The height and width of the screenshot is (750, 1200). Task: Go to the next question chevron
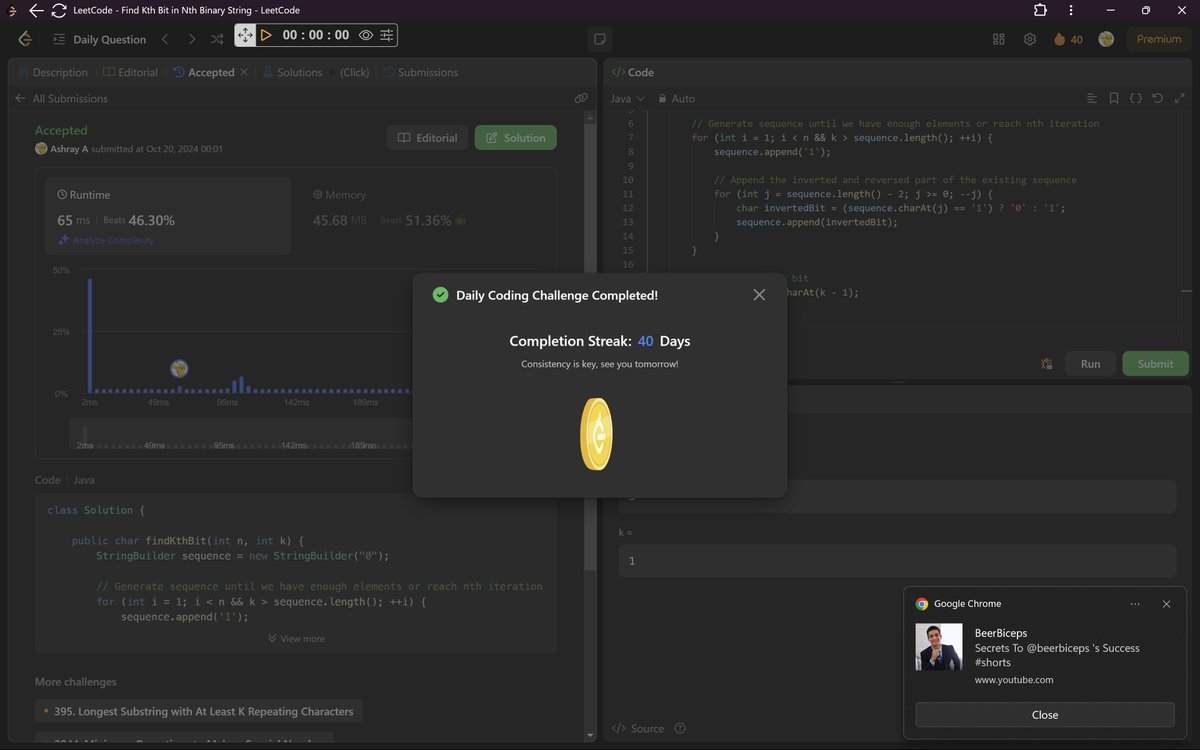[x=192, y=39]
